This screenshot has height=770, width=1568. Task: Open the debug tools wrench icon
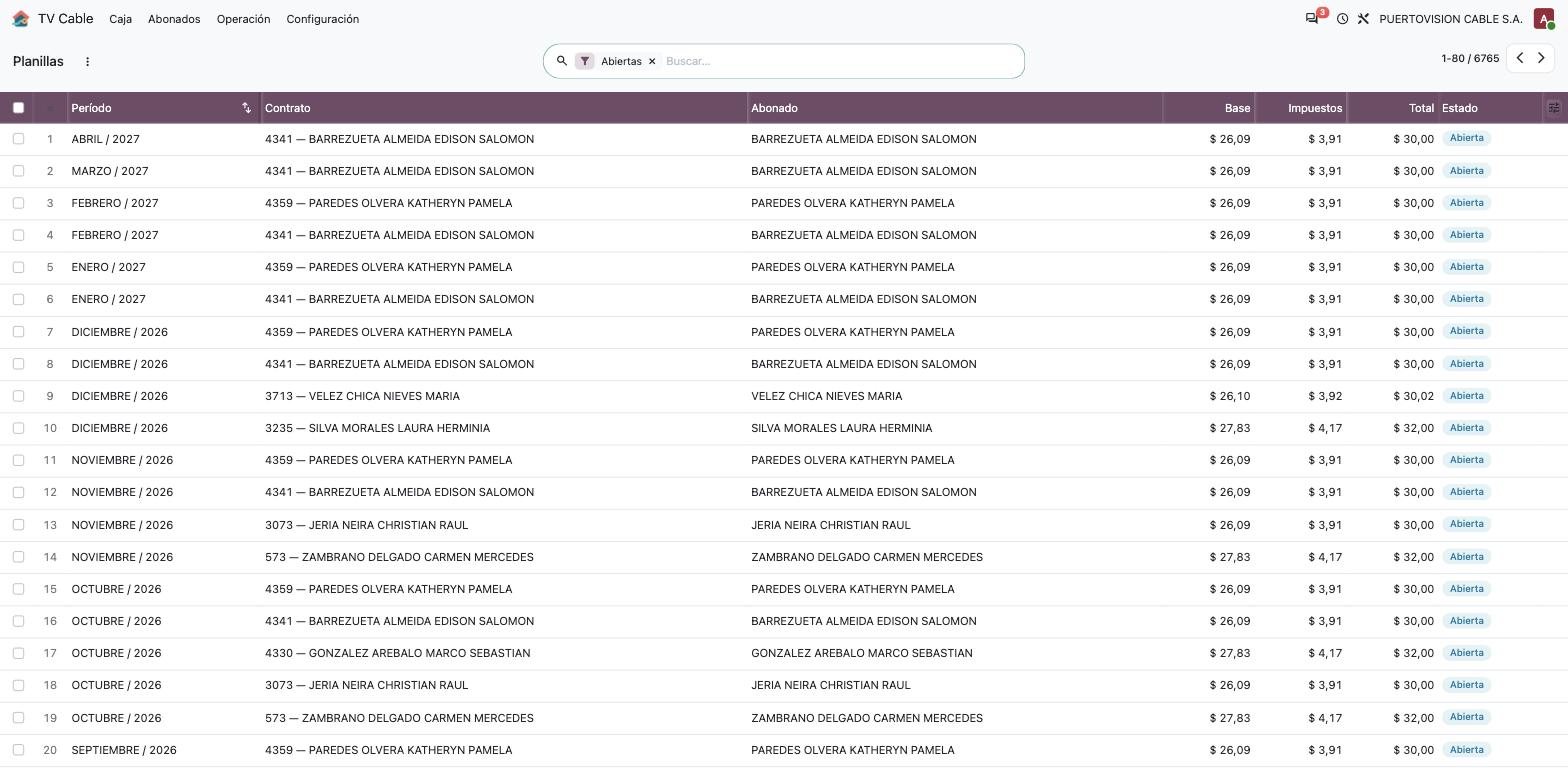[x=1363, y=19]
